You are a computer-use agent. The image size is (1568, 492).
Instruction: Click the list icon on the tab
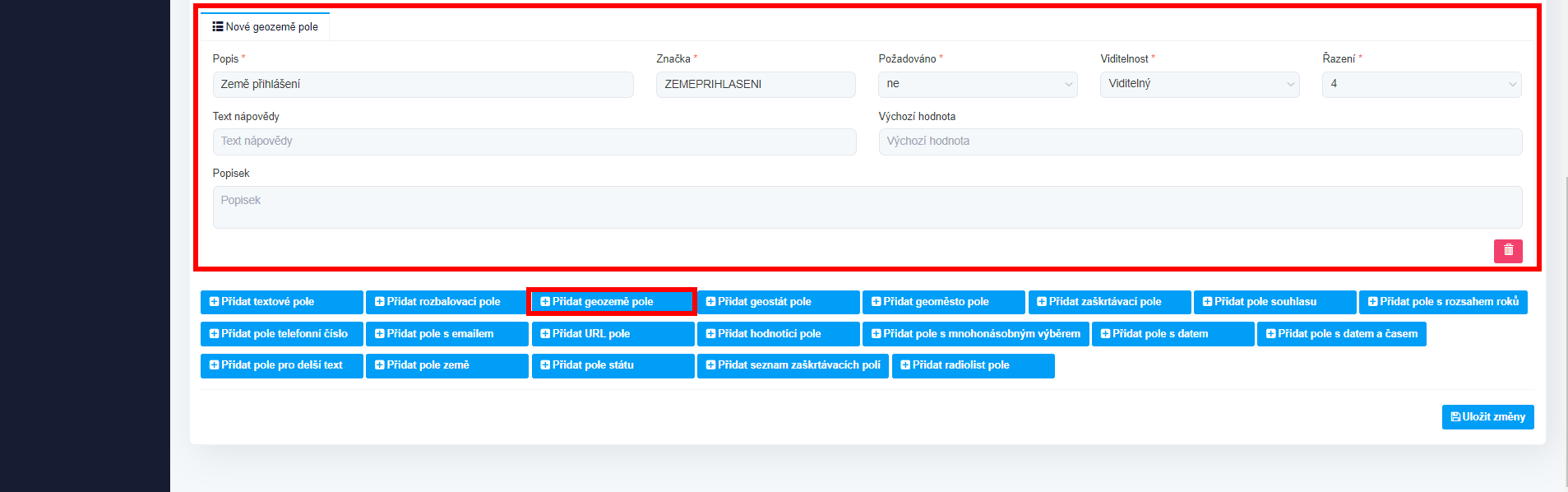(x=218, y=27)
